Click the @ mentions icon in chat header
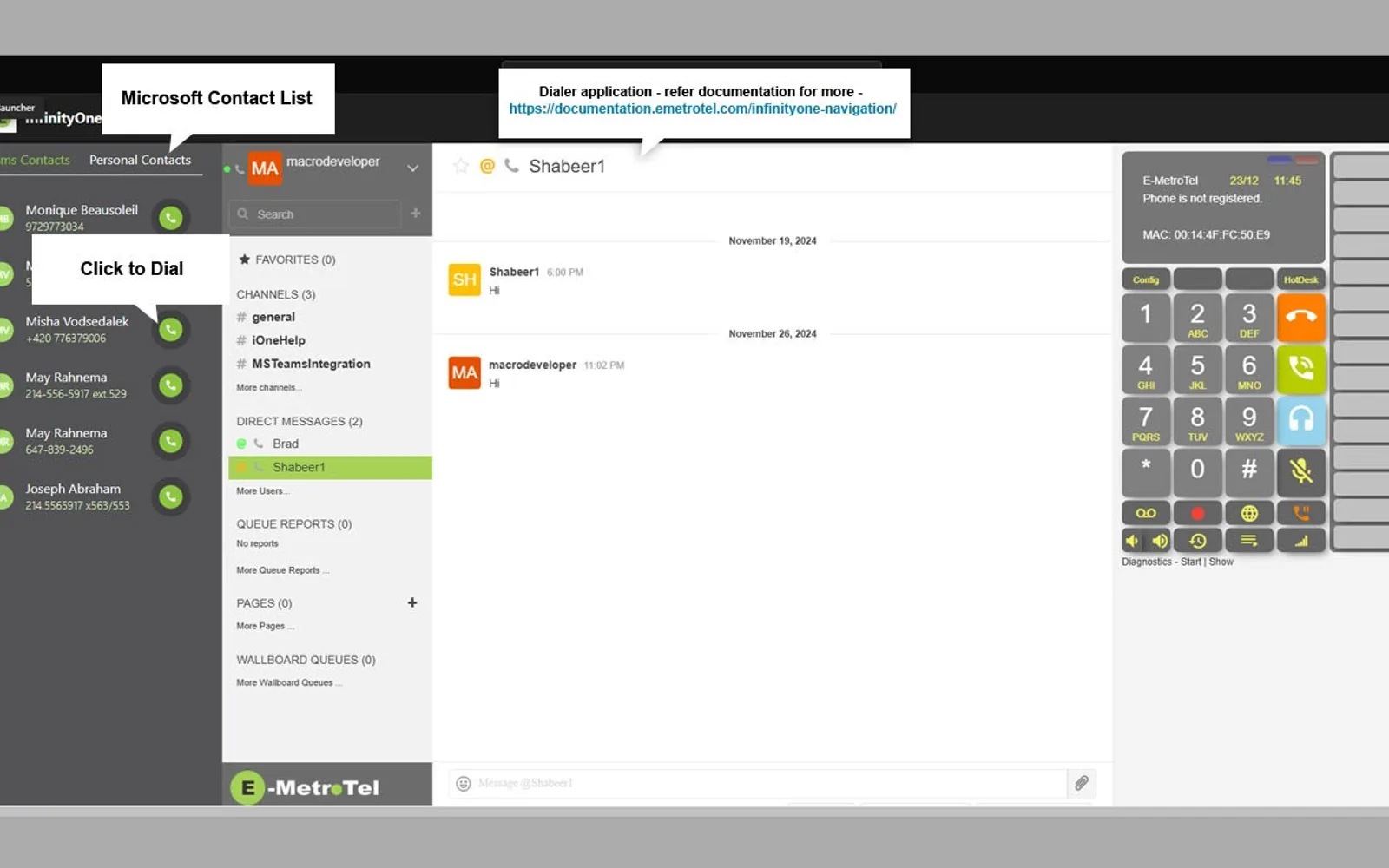This screenshot has height=868, width=1389. [487, 166]
